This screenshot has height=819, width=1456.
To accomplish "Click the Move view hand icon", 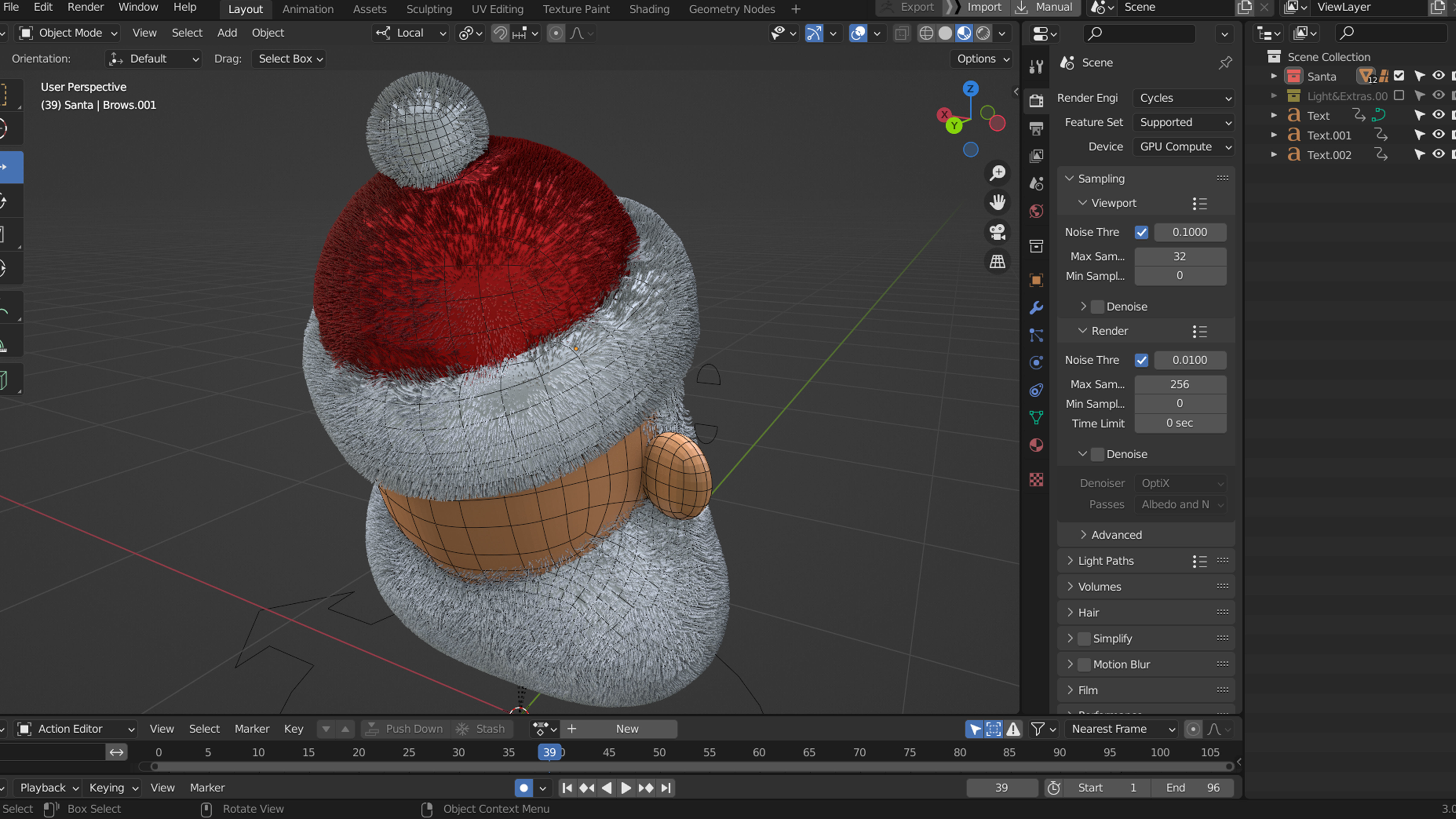I will point(998,202).
